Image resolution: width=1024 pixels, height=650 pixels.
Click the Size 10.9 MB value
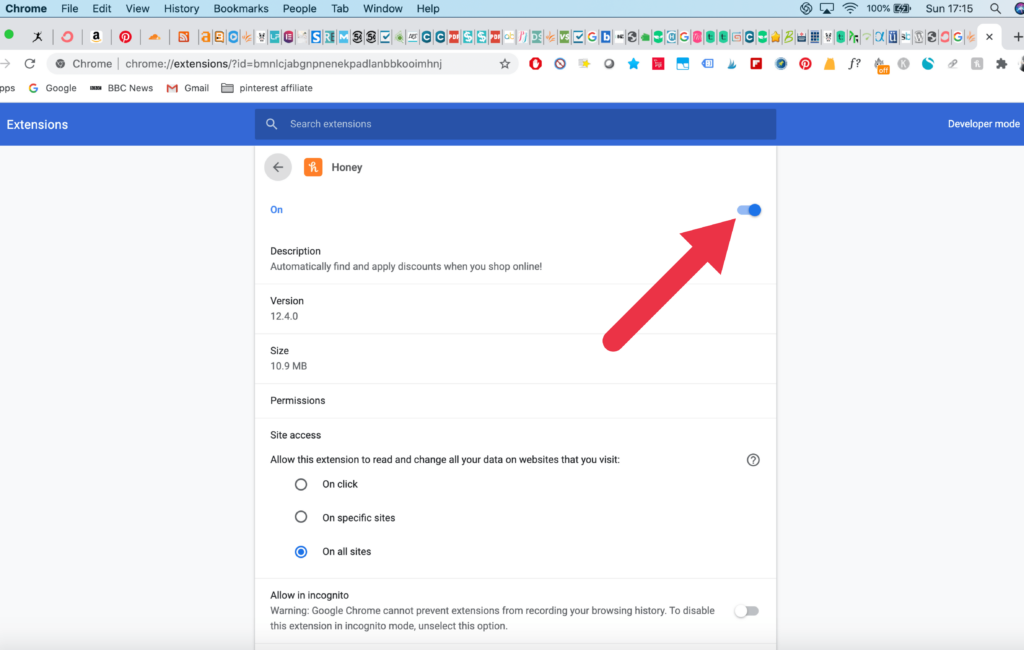coord(289,366)
